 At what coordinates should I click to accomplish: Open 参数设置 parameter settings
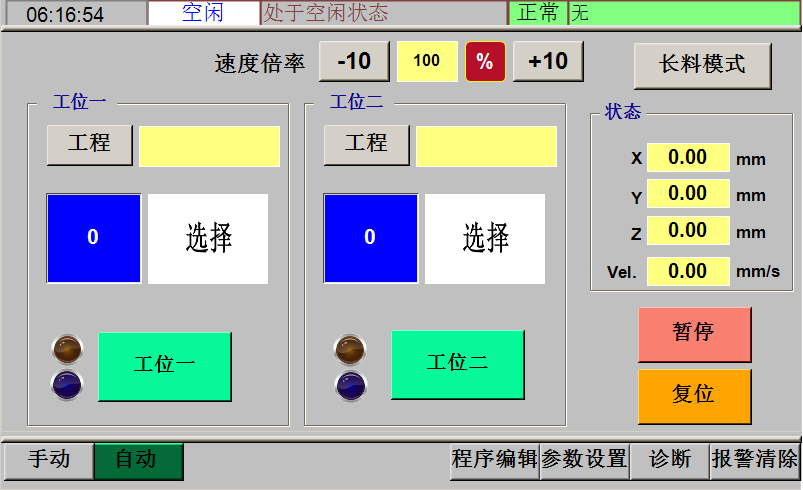click(584, 460)
